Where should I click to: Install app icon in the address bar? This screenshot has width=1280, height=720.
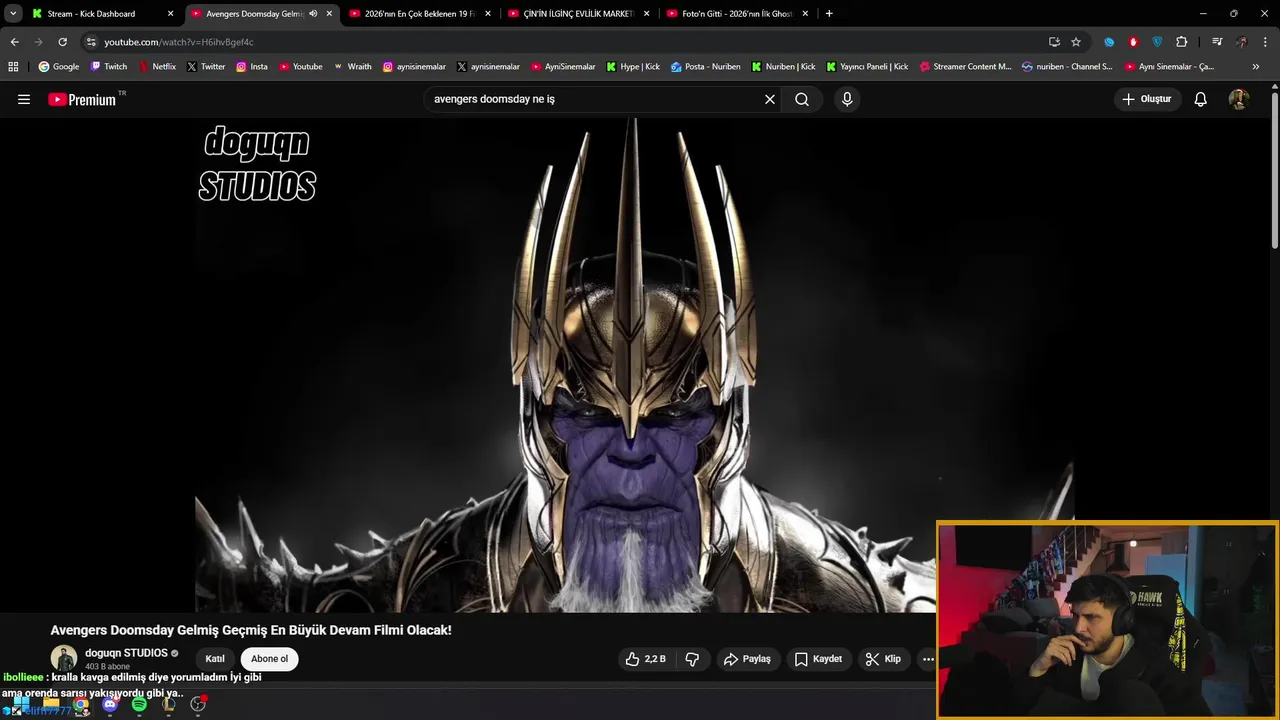click(1054, 42)
